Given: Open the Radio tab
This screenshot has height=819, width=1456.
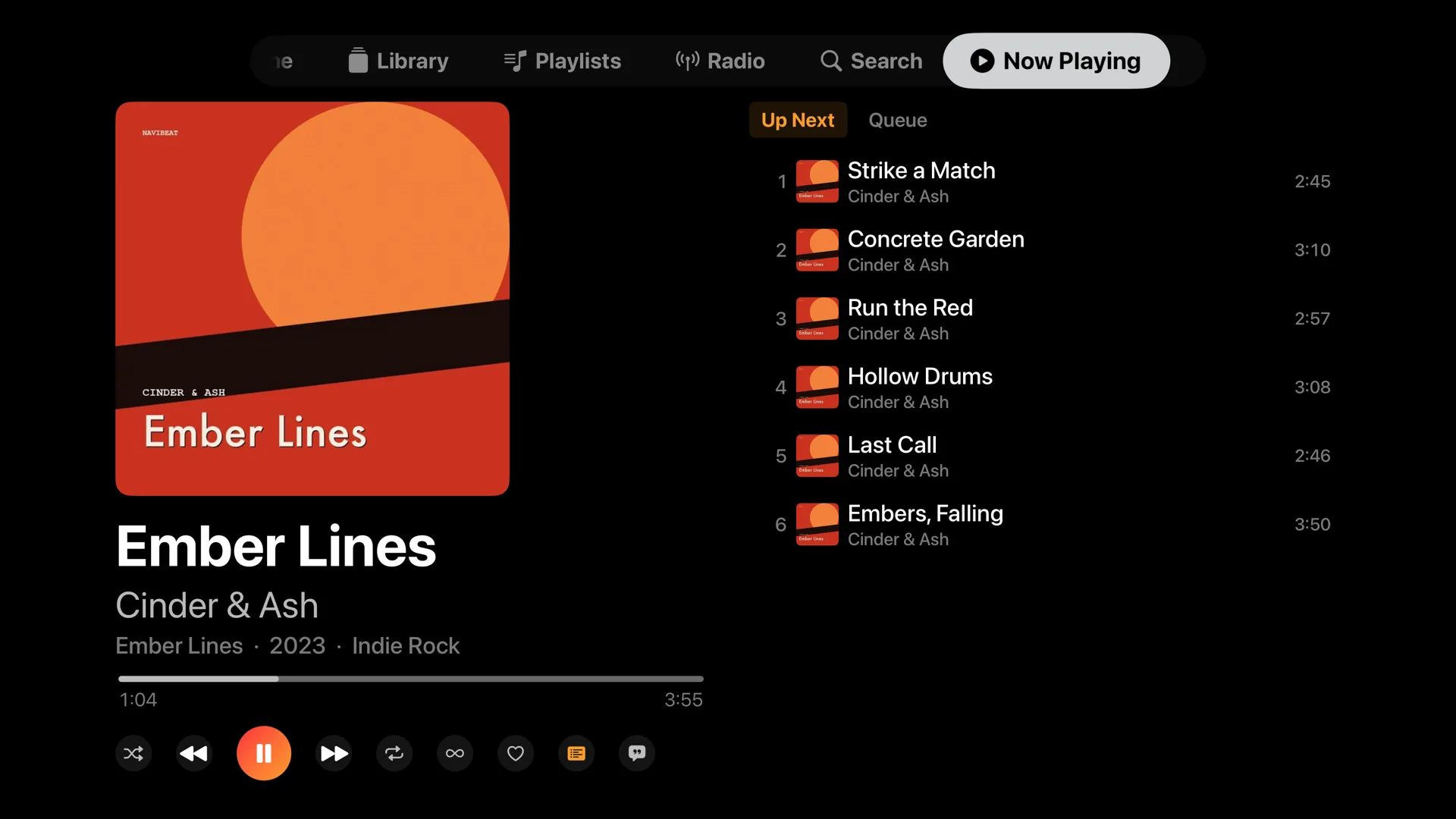Looking at the screenshot, I should click(x=720, y=61).
